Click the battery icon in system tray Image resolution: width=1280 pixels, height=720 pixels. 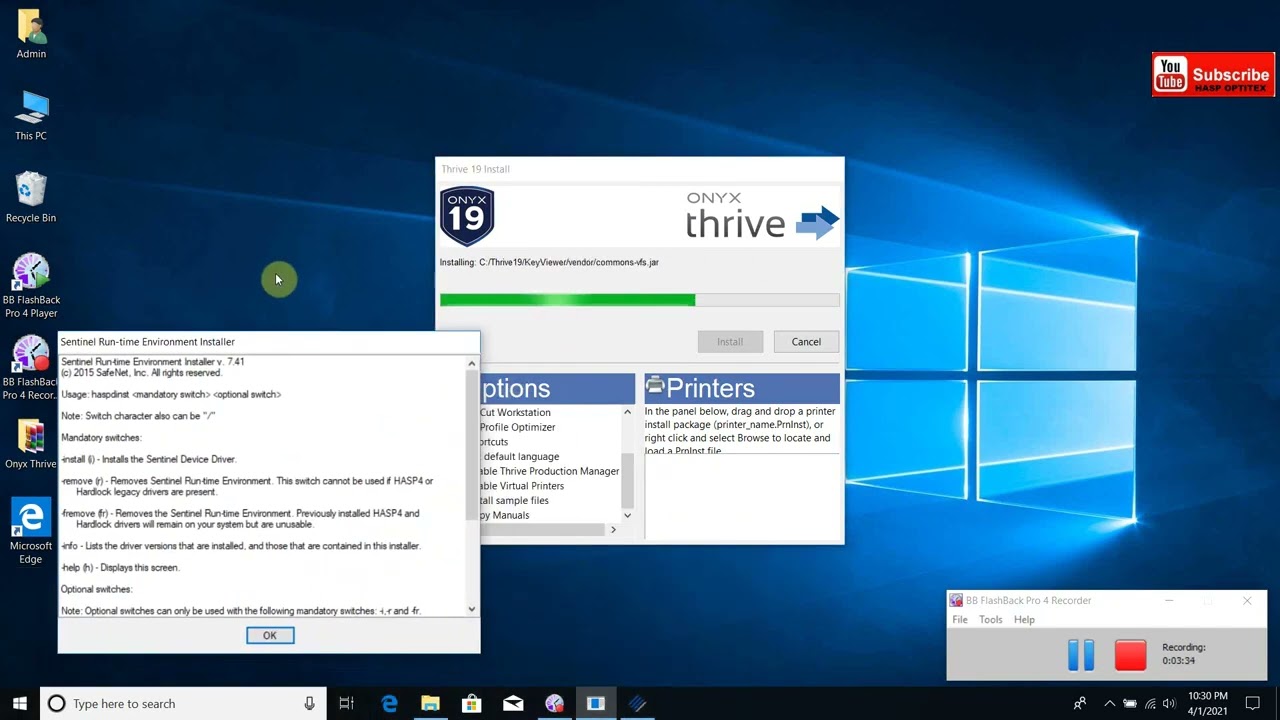point(1129,704)
